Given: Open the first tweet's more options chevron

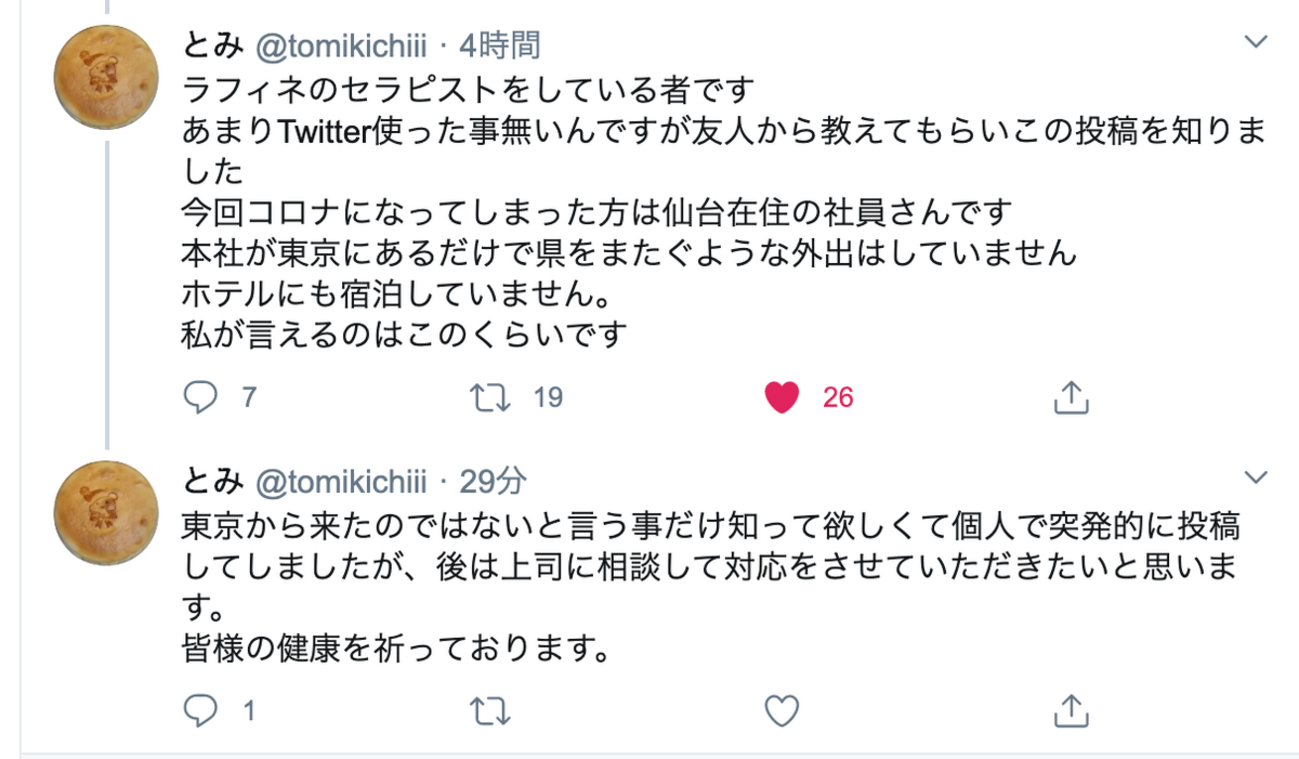Looking at the screenshot, I should pos(1254,42).
